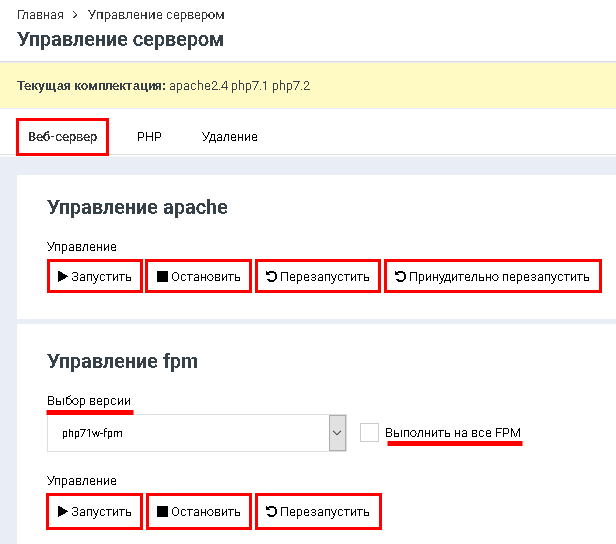This screenshot has width=616, height=544.
Task: Stop fpm with Остановить button
Action: [x=199, y=512]
